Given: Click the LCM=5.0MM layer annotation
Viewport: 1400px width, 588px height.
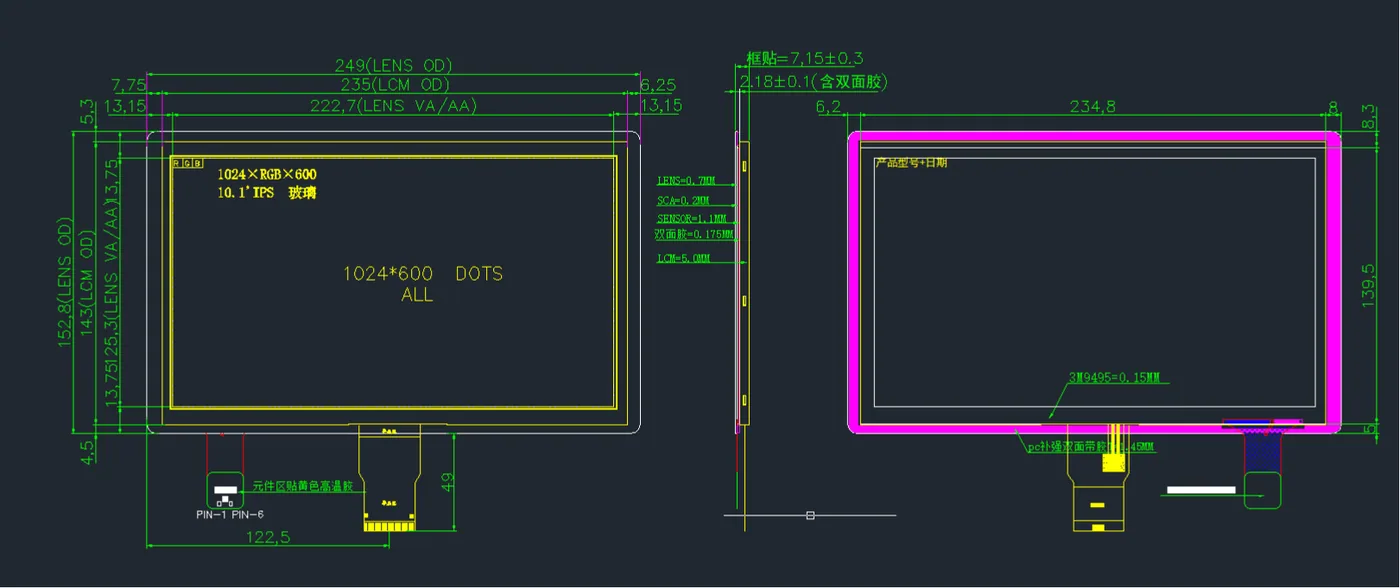Looking at the screenshot, I should [682, 258].
